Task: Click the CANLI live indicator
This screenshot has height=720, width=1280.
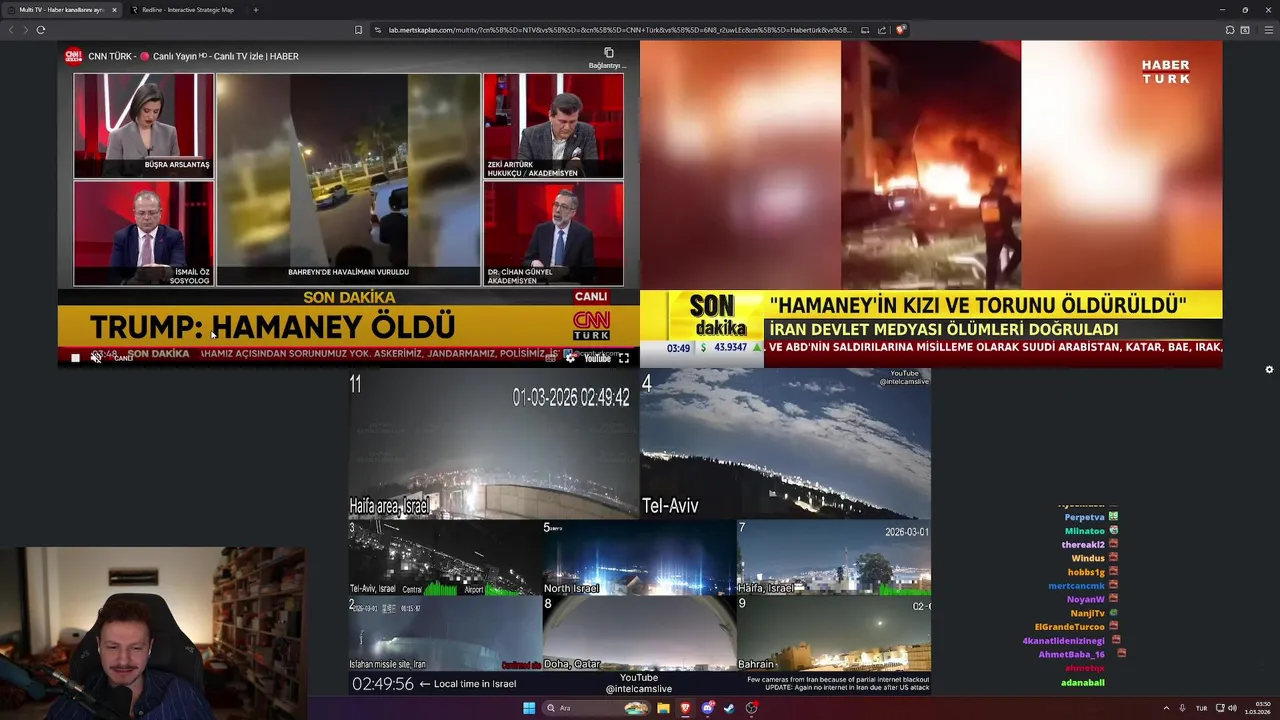Action: [x=123, y=358]
